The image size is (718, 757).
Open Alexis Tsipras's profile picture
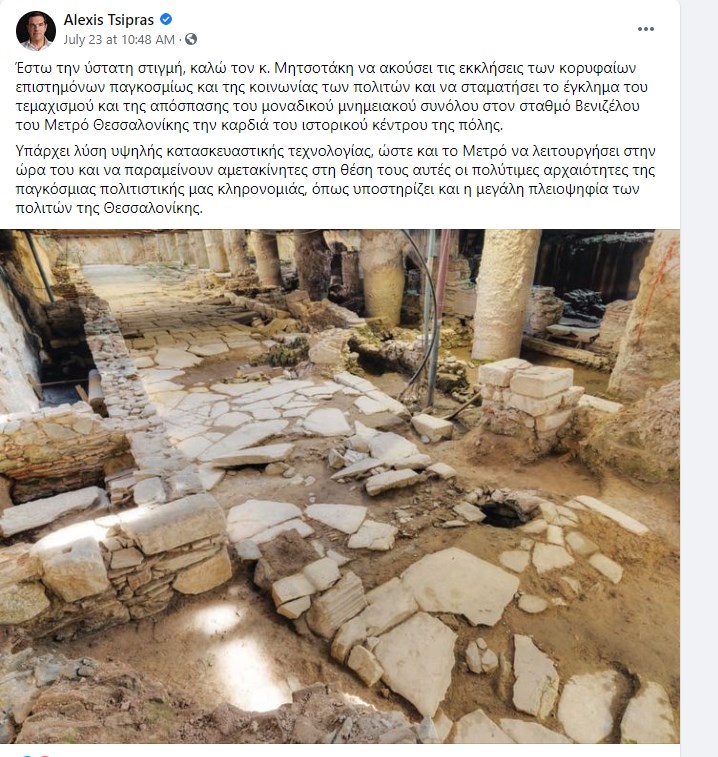point(35,30)
